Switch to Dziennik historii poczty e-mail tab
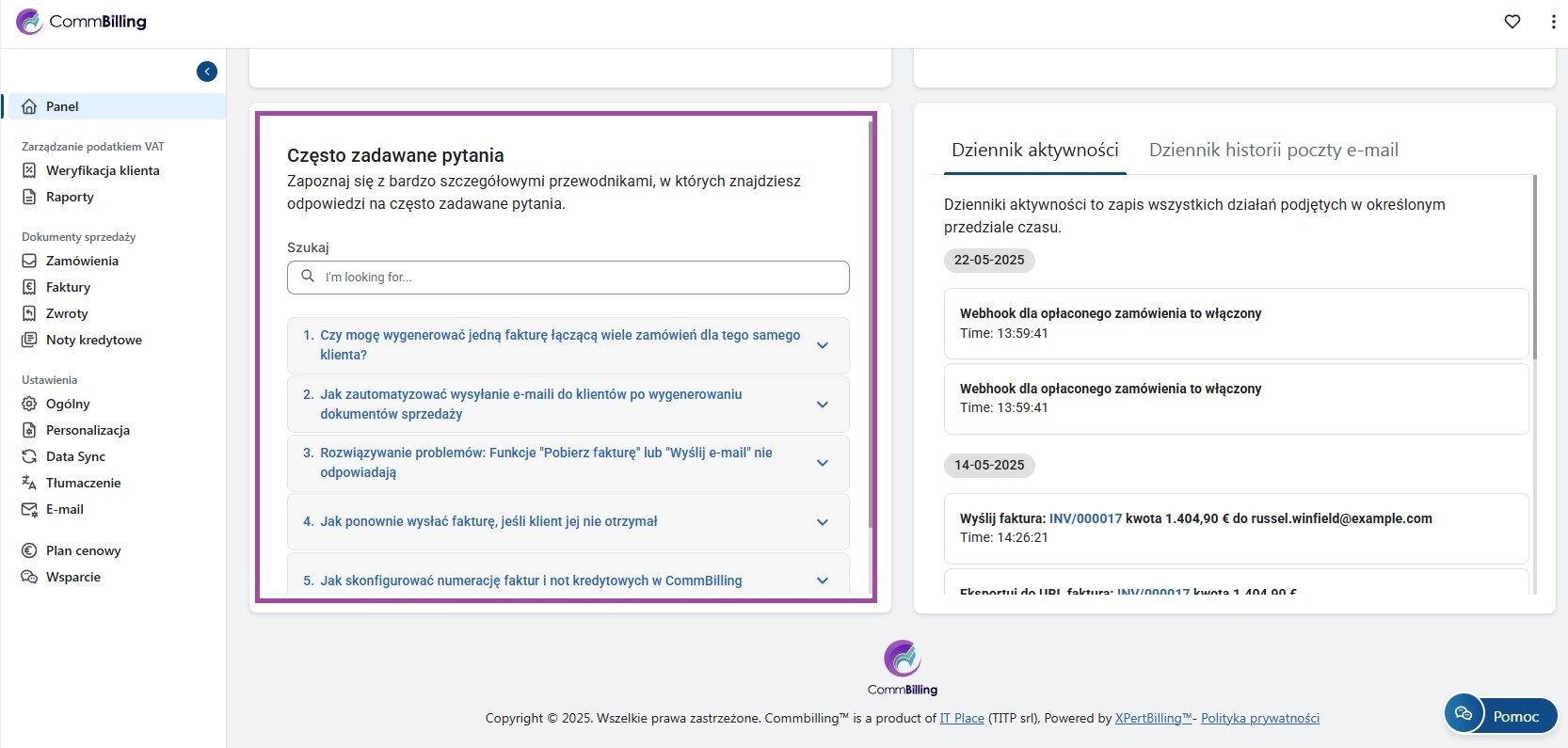Screen dimensions: 1568x748 [x=1272, y=151]
